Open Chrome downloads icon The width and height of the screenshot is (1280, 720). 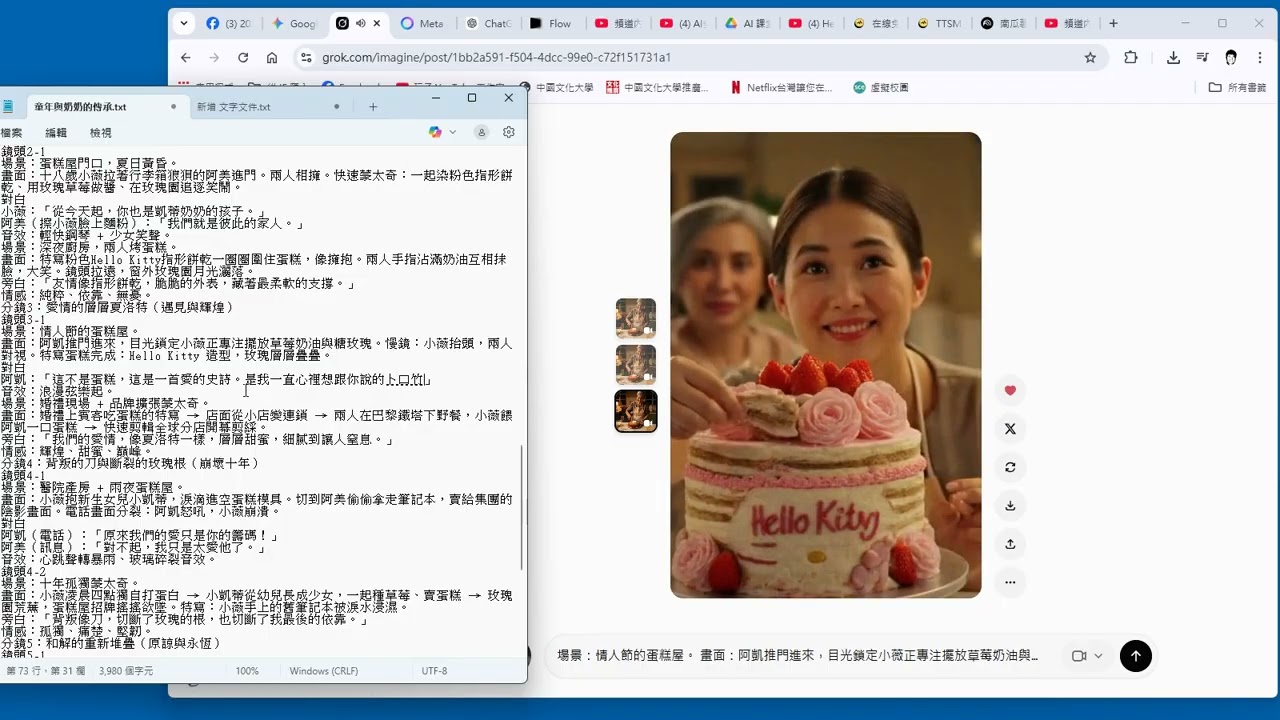tap(1173, 58)
